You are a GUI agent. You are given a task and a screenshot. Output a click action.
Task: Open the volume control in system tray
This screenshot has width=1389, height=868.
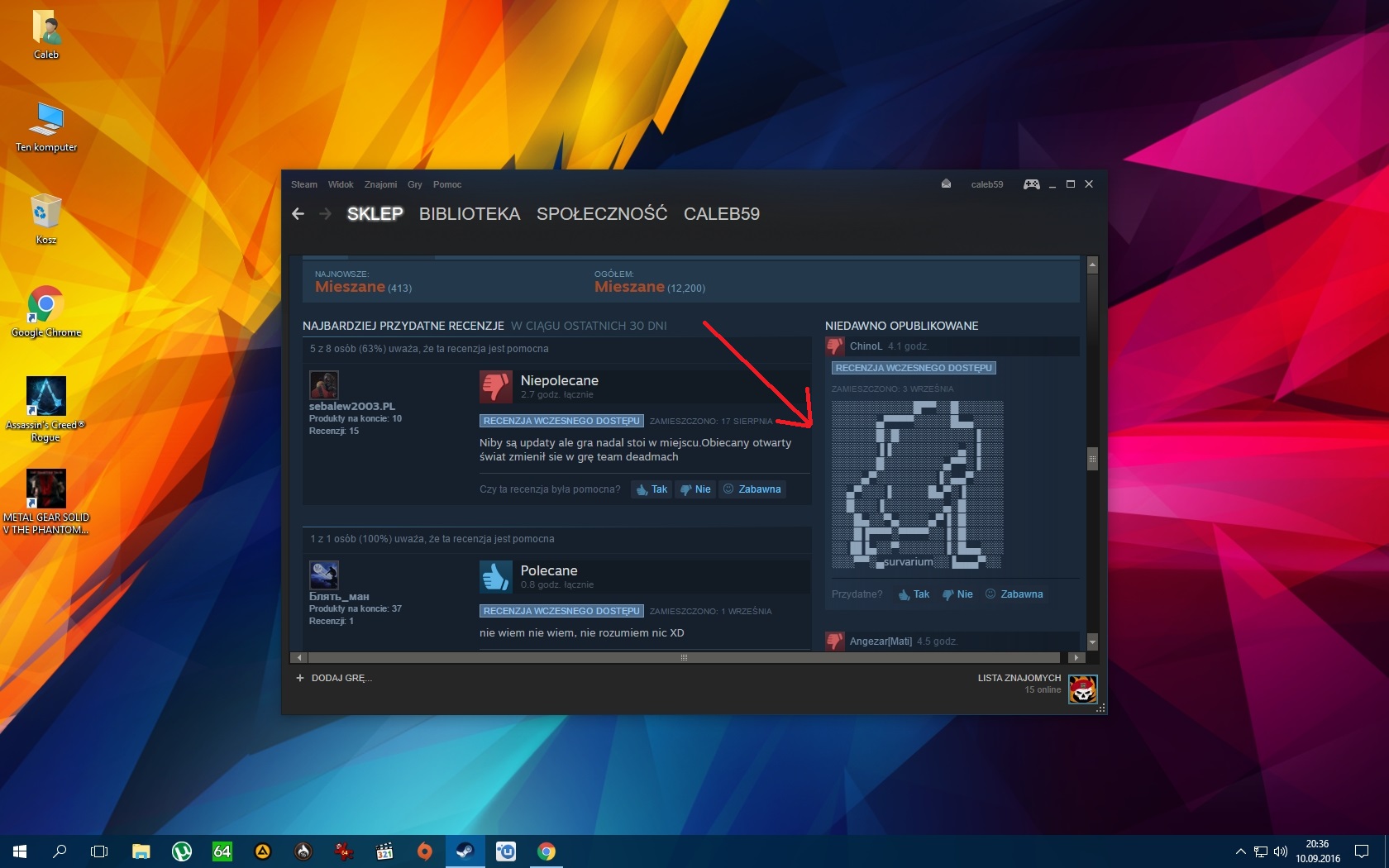(x=1282, y=851)
